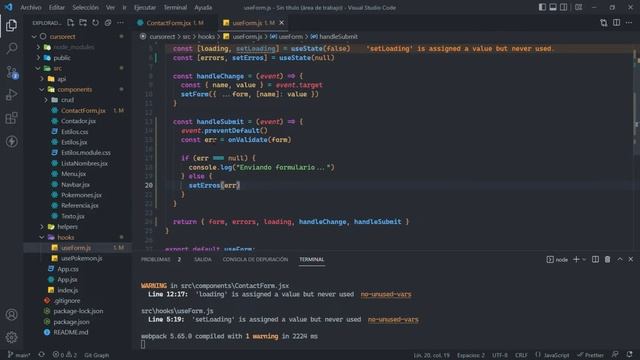
Task: Open Source Control view in activity bar
Action: pyautogui.click(x=11, y=72)
